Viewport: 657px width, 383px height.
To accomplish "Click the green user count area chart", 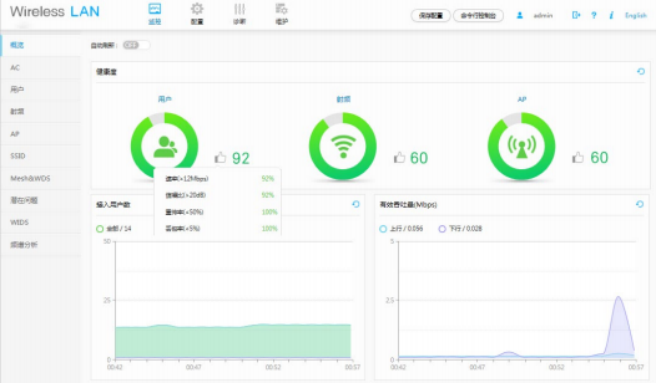I will tap(233, 342).
